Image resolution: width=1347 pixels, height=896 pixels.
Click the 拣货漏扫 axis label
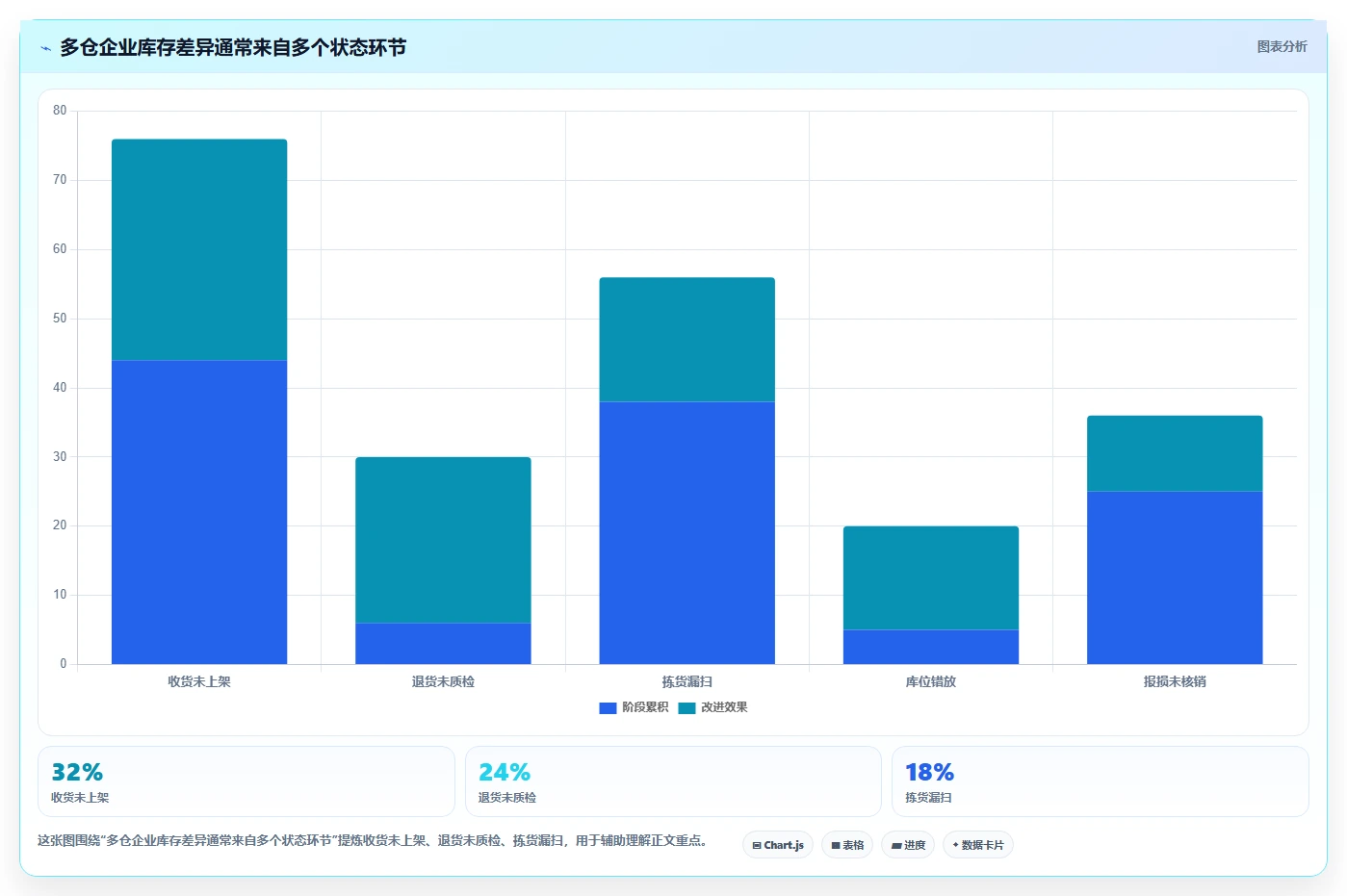point(687,681)
